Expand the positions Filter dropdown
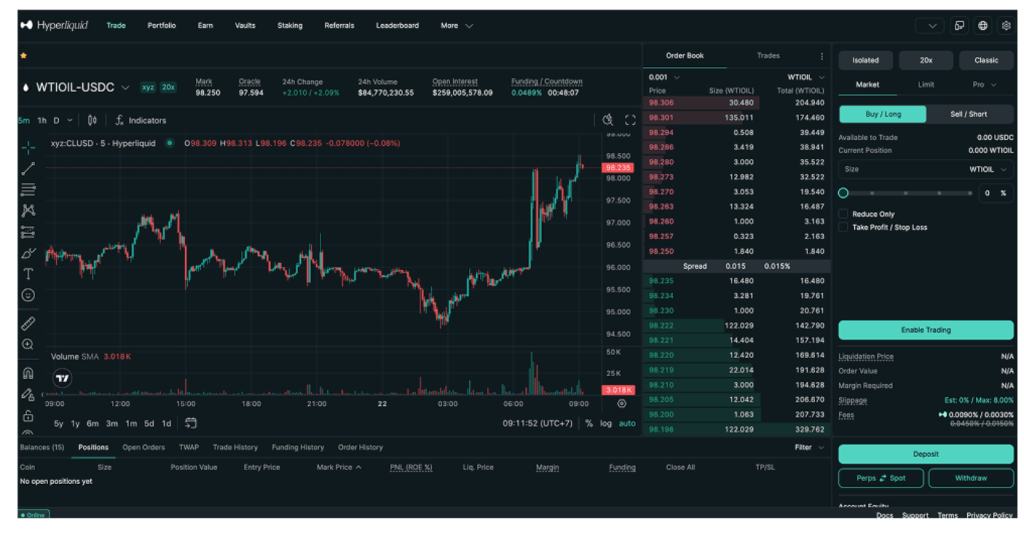The width and height of the screenshot is (1024, 535). [809, 447]
